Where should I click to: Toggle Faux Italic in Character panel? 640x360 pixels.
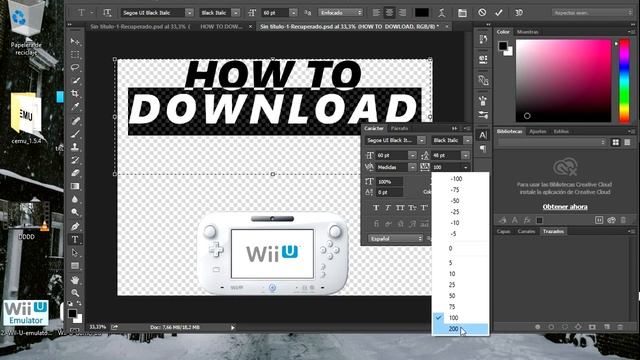pyautogui.click(x=388, y=208)
